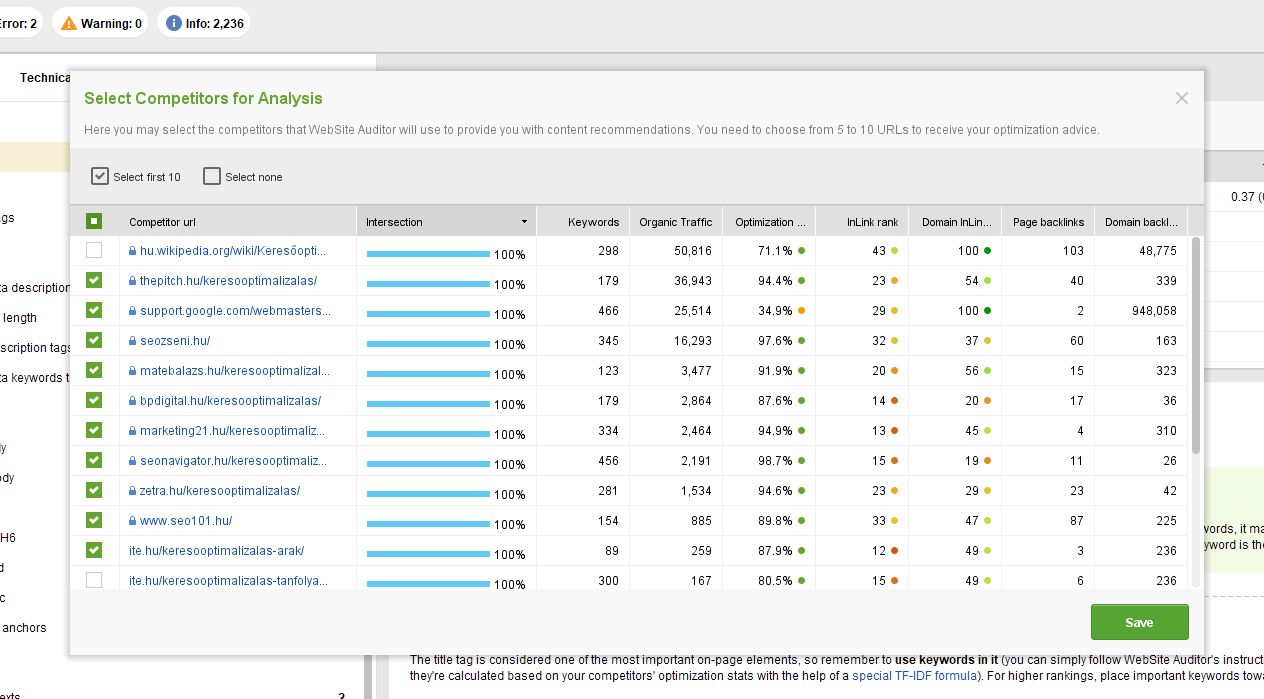Screen dimensions: 1264x699
Task: Click the lock icon beside thepitch.hu
Action: (132, 281)
